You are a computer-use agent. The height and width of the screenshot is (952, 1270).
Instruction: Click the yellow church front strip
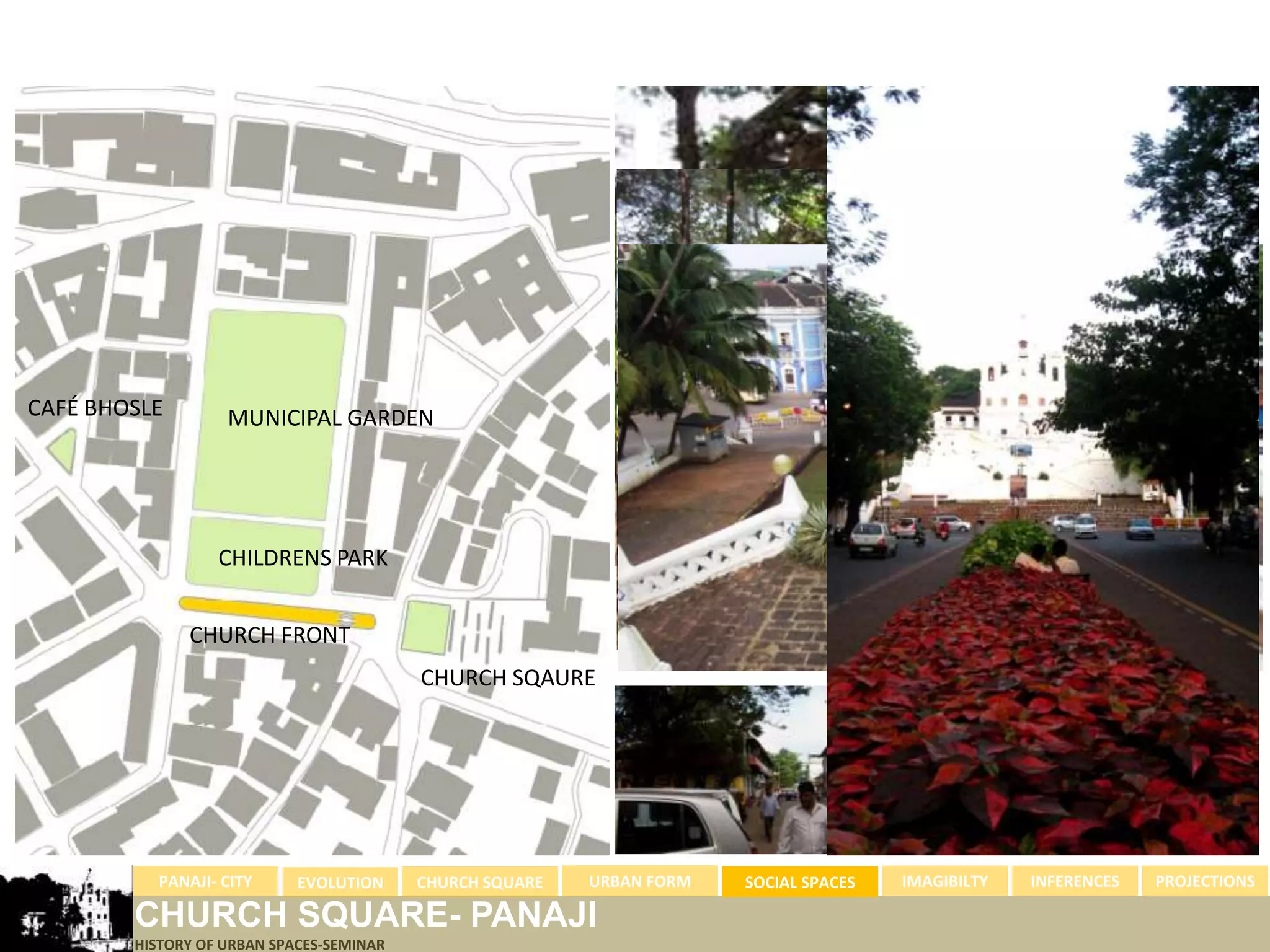pos(277,613)
